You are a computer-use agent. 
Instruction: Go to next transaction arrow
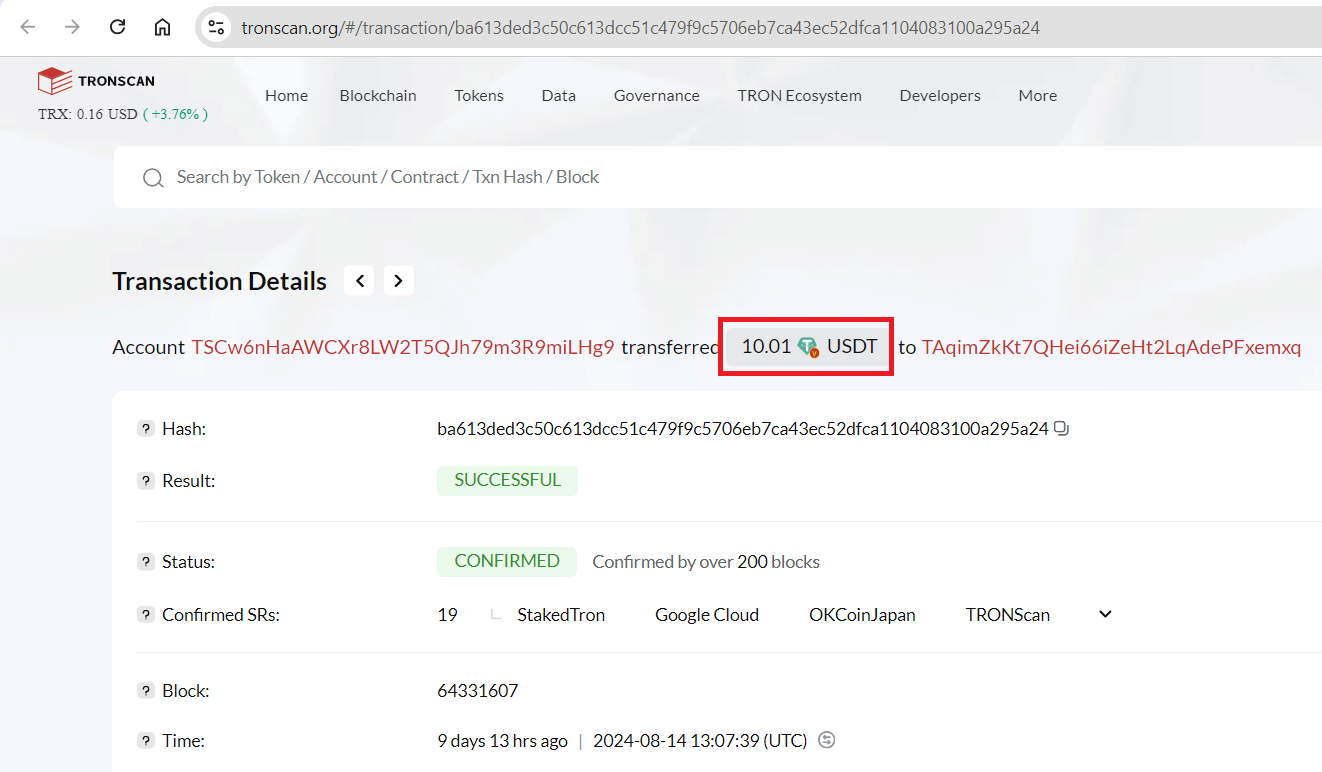point(398,281)
